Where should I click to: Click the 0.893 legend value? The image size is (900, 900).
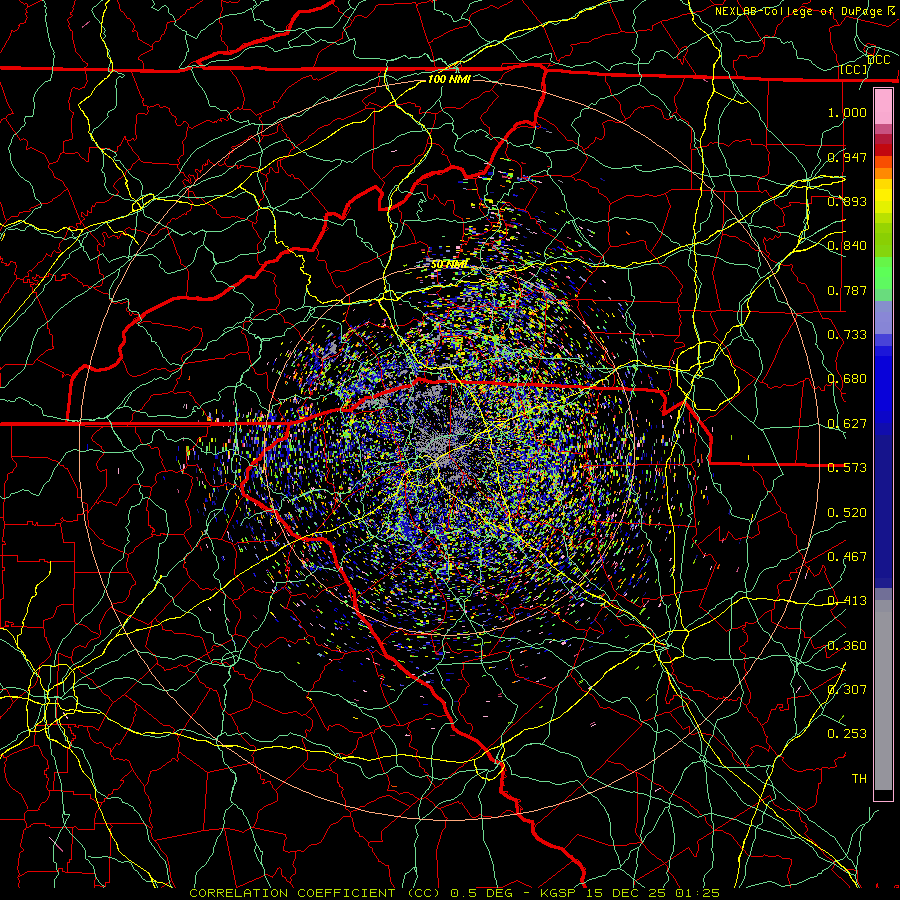point(847,201)
